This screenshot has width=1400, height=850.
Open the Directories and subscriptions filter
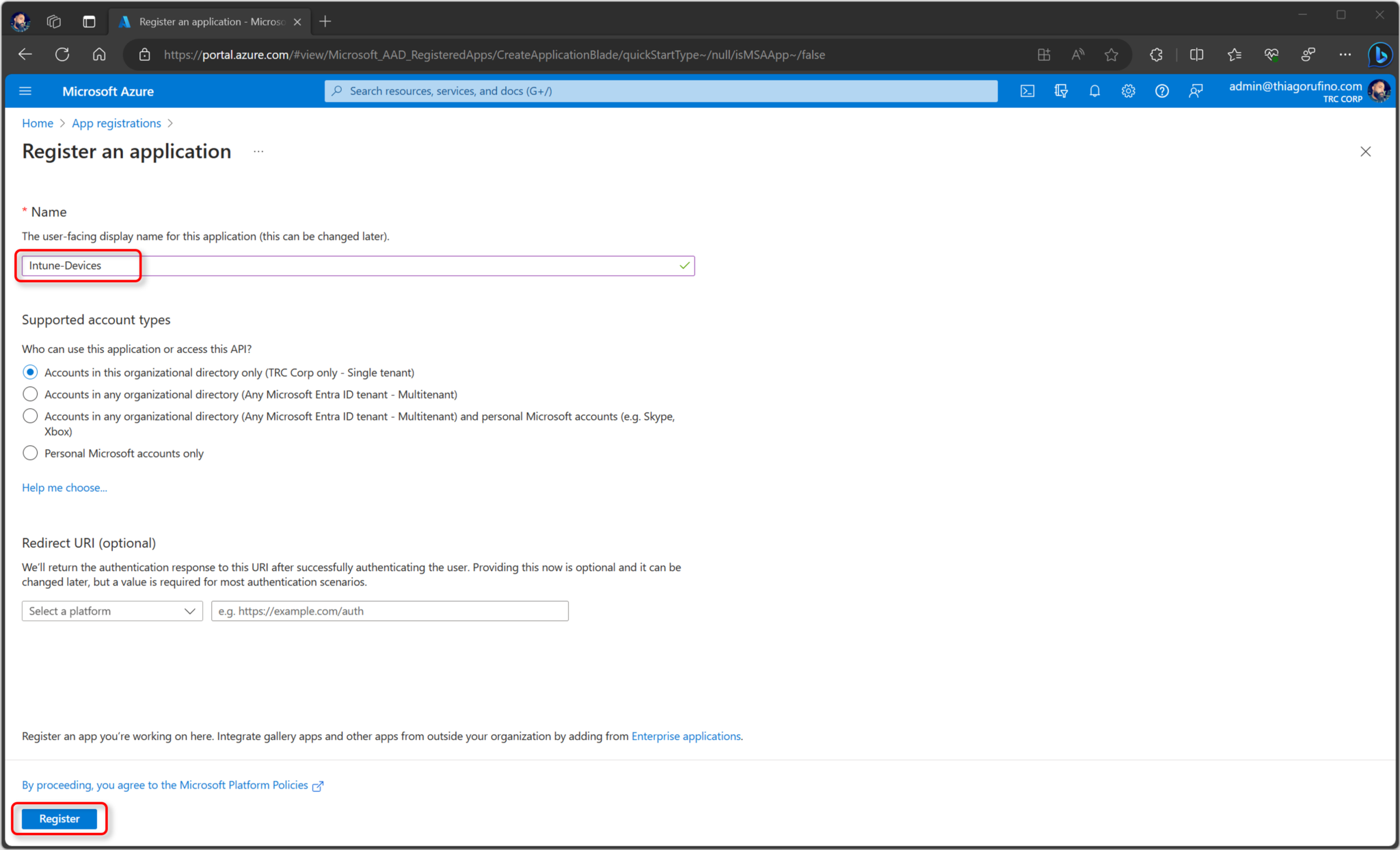pos(1061,90)
